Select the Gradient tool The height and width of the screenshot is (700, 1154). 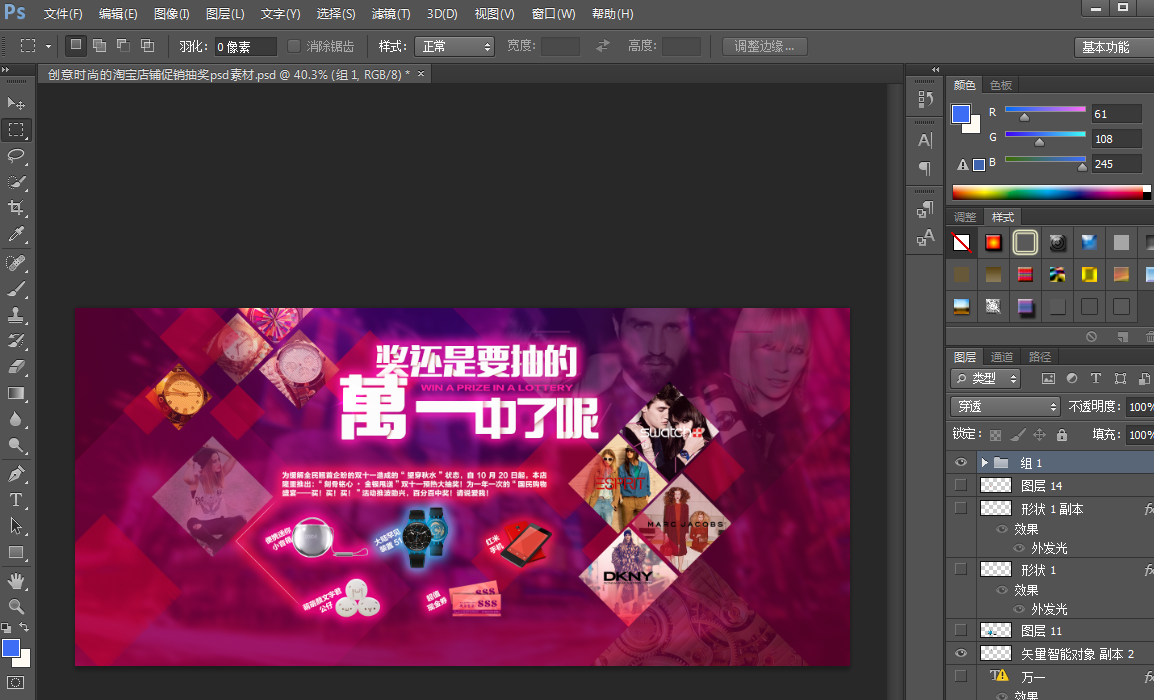(15, 393)
